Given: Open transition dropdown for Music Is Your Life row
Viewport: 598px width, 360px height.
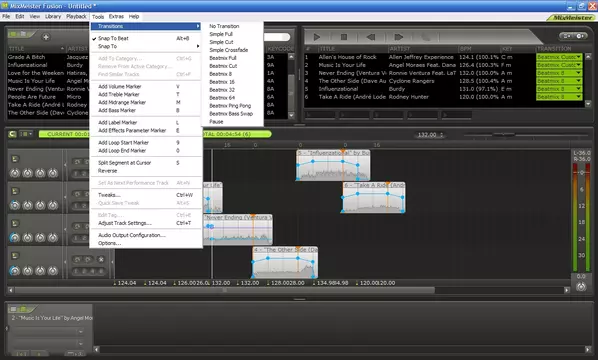Looking at the screenshot, I should click(x=579, y=65).
